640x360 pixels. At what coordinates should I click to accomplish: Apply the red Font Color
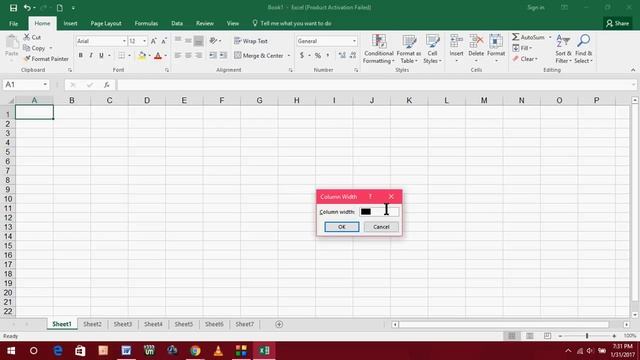158,55
